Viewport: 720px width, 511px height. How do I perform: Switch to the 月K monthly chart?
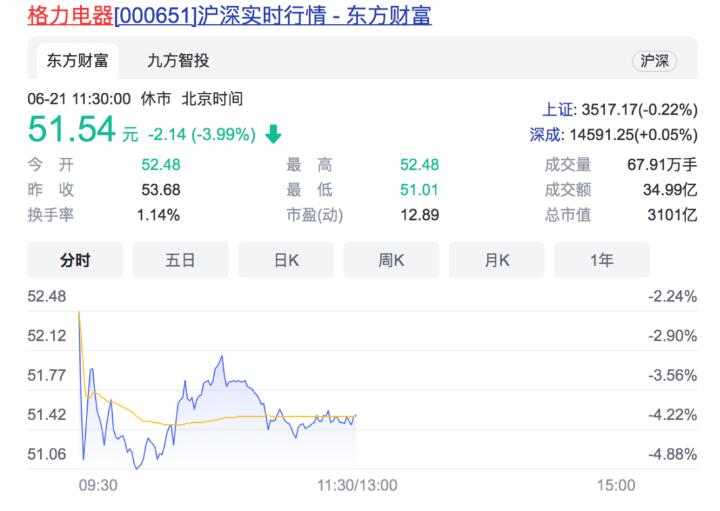click(x=497, y=260)
